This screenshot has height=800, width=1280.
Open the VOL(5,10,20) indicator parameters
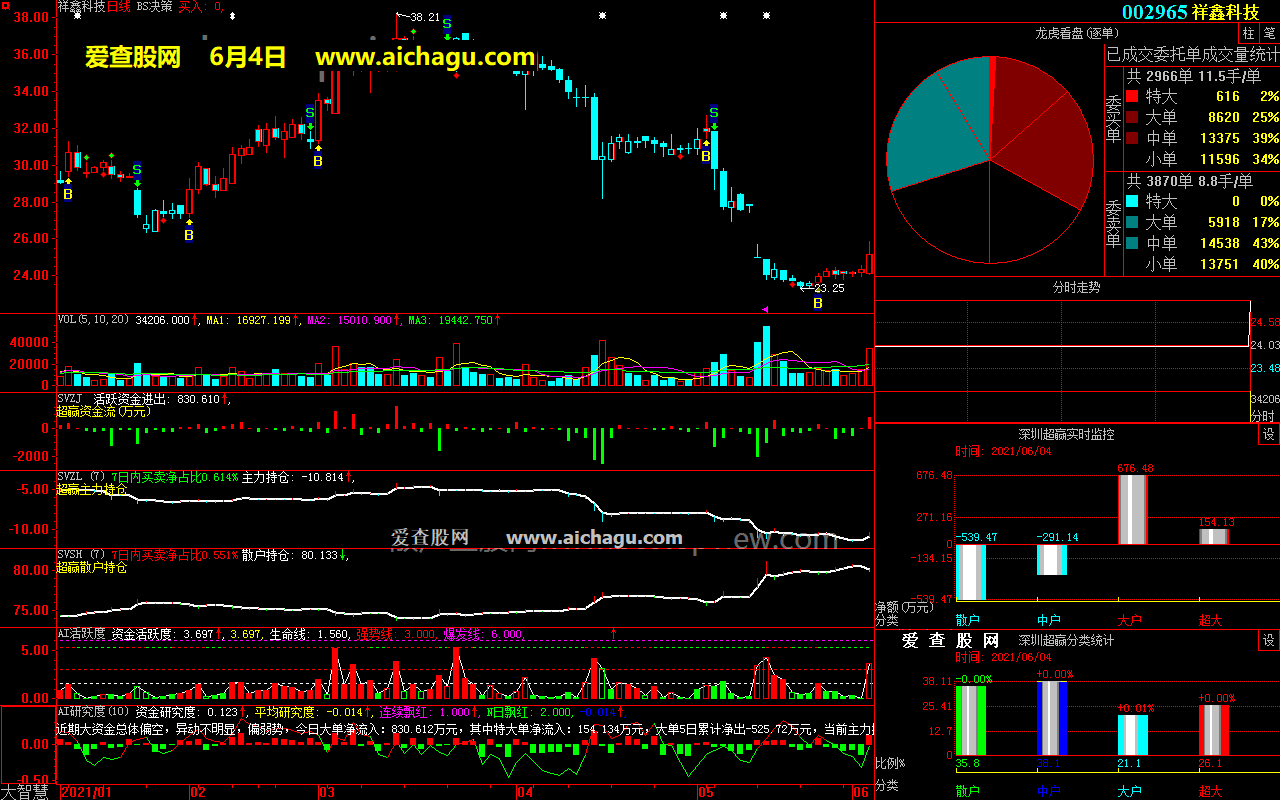94,320
